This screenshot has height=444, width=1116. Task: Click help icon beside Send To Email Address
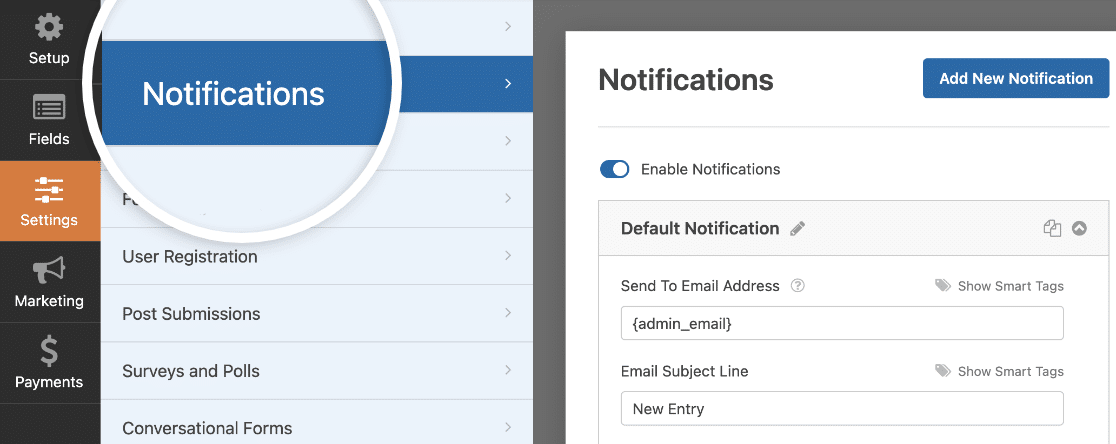797,286
